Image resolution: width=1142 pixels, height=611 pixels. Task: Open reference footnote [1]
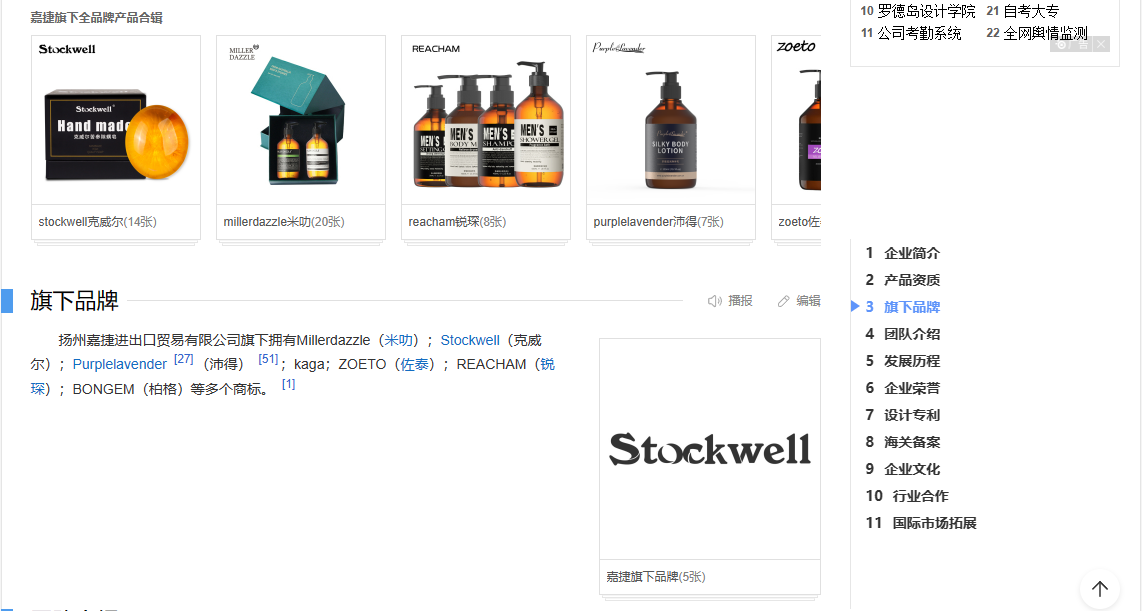pos(288,384)
